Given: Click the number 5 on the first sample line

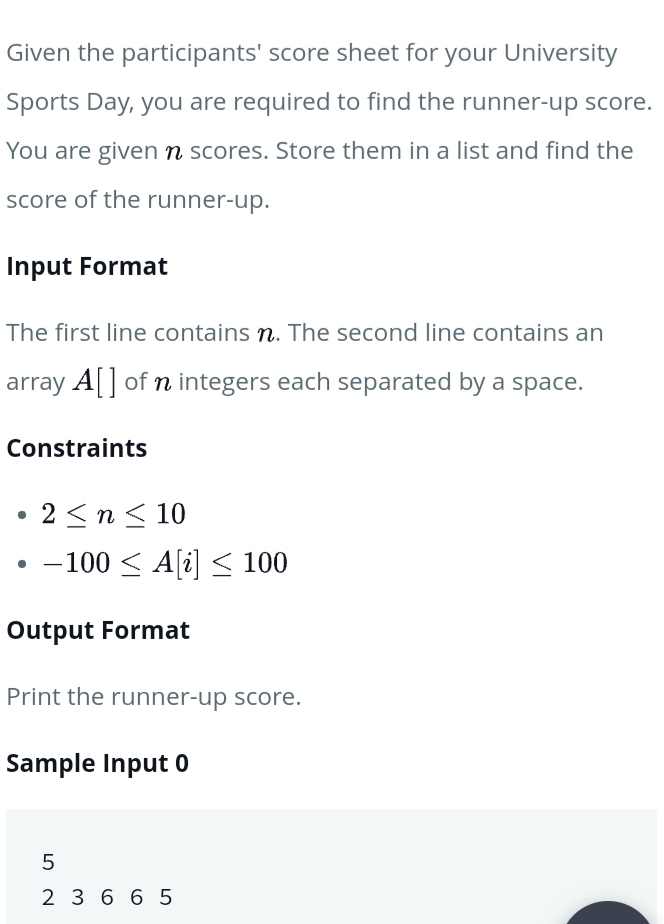Looking at the screenshot, I should pos(48,862).
